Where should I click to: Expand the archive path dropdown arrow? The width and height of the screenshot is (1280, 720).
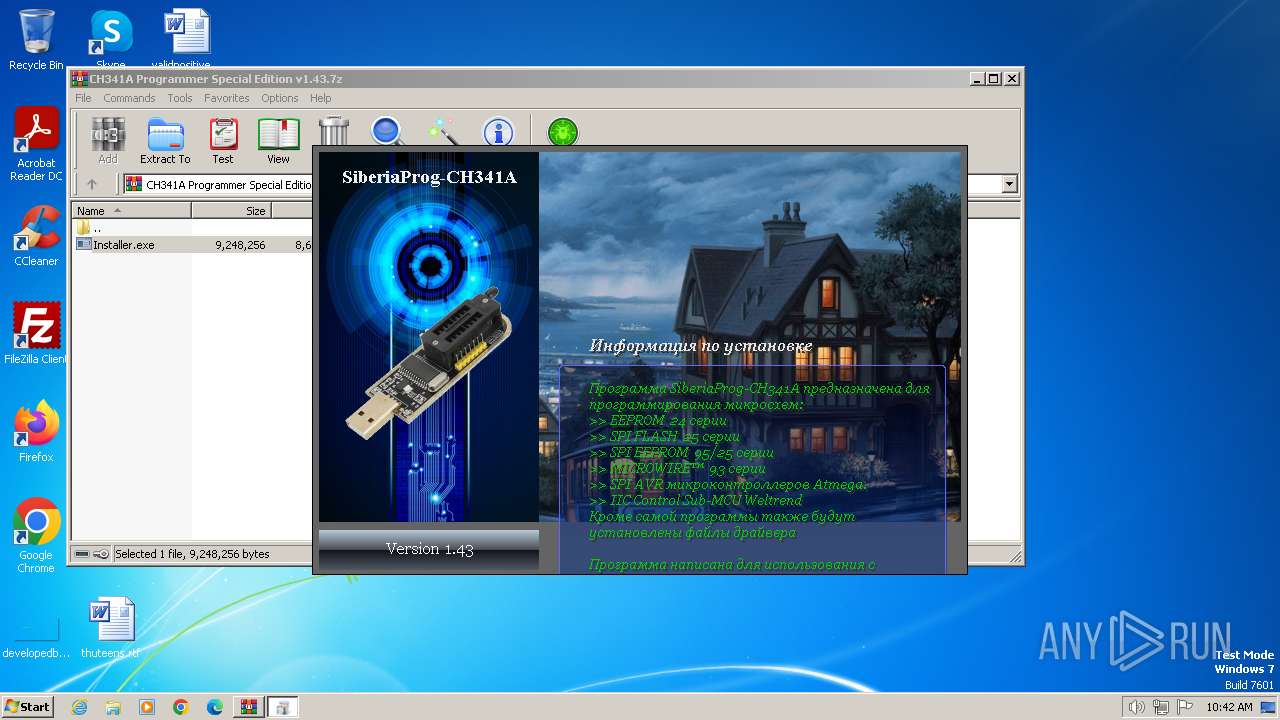tap(1009, 184)
